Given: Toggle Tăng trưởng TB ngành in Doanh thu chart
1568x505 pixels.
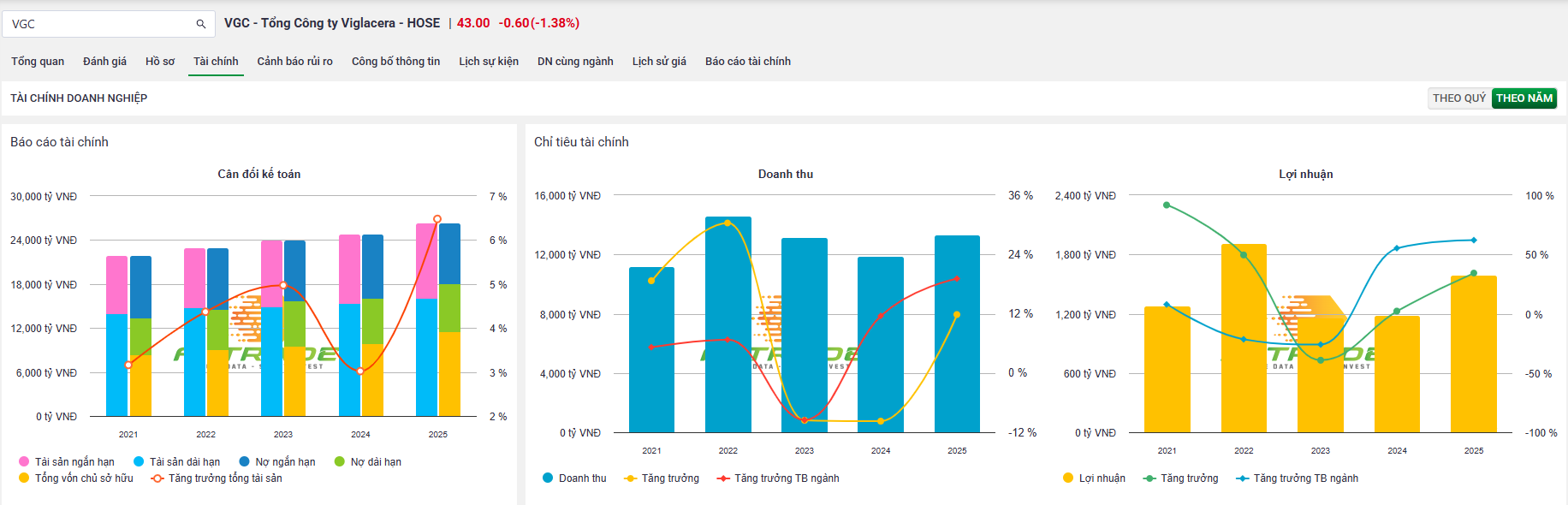Looking at the screenshot, I should click(x=778, y=478).
